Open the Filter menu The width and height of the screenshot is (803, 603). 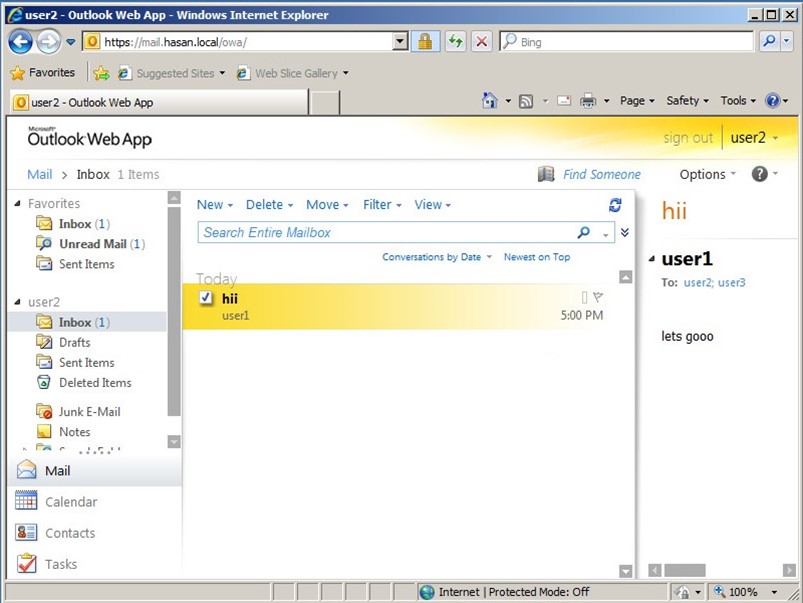(382, 205)
